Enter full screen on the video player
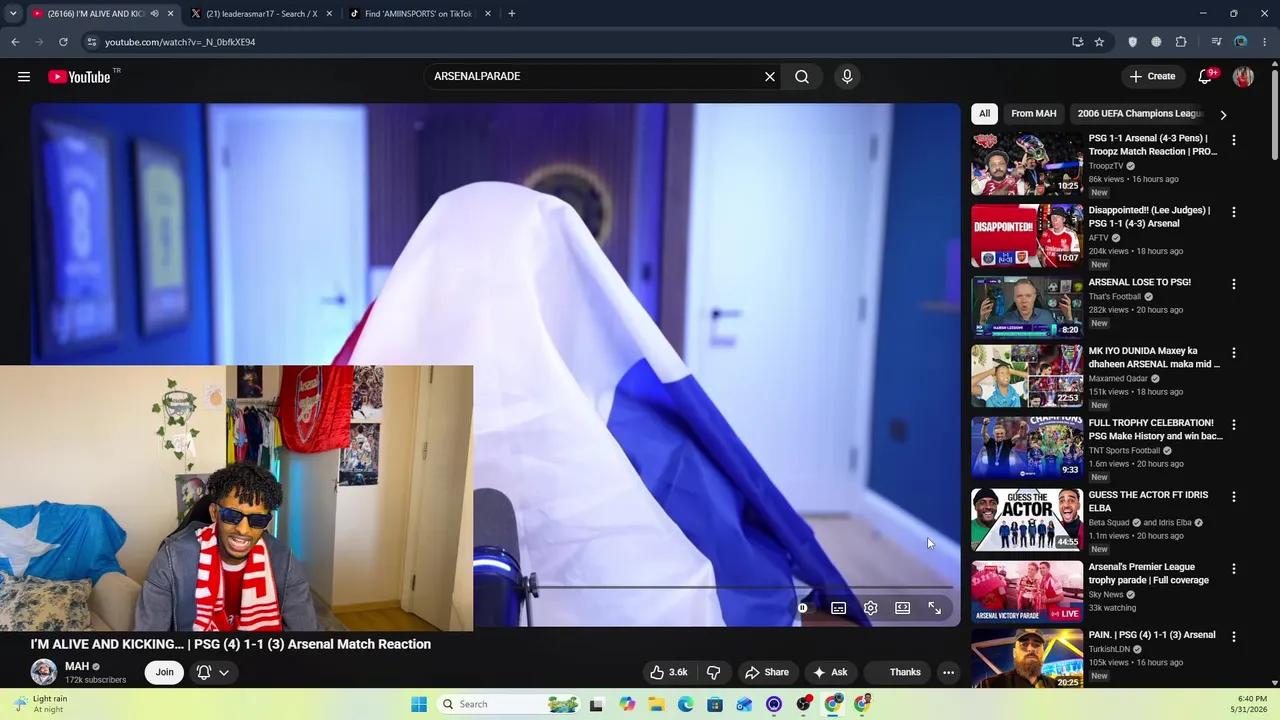This screenshot has height=720, width=1280. [x=934, y=608]
